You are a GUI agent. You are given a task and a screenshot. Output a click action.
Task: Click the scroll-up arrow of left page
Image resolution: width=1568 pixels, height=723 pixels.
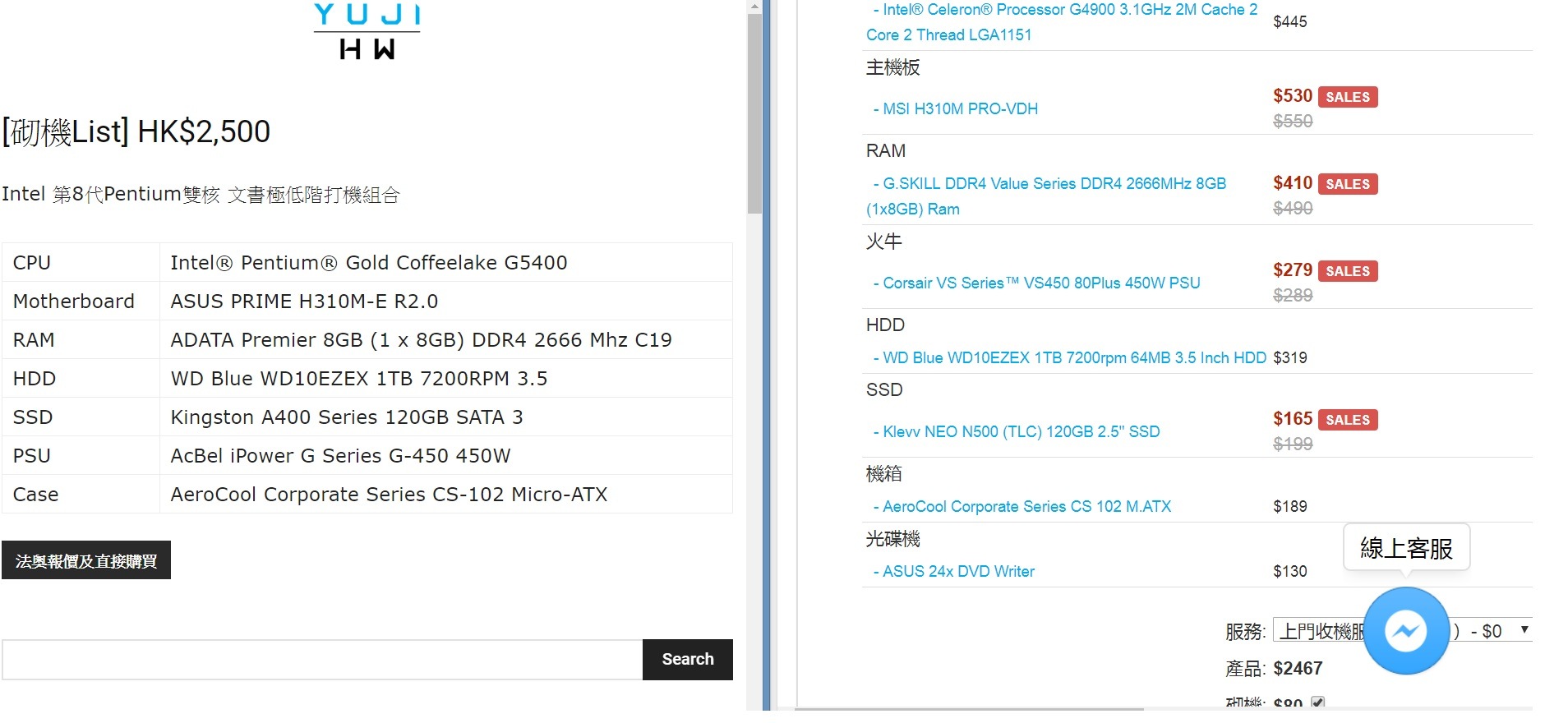[x=754, y=7]
